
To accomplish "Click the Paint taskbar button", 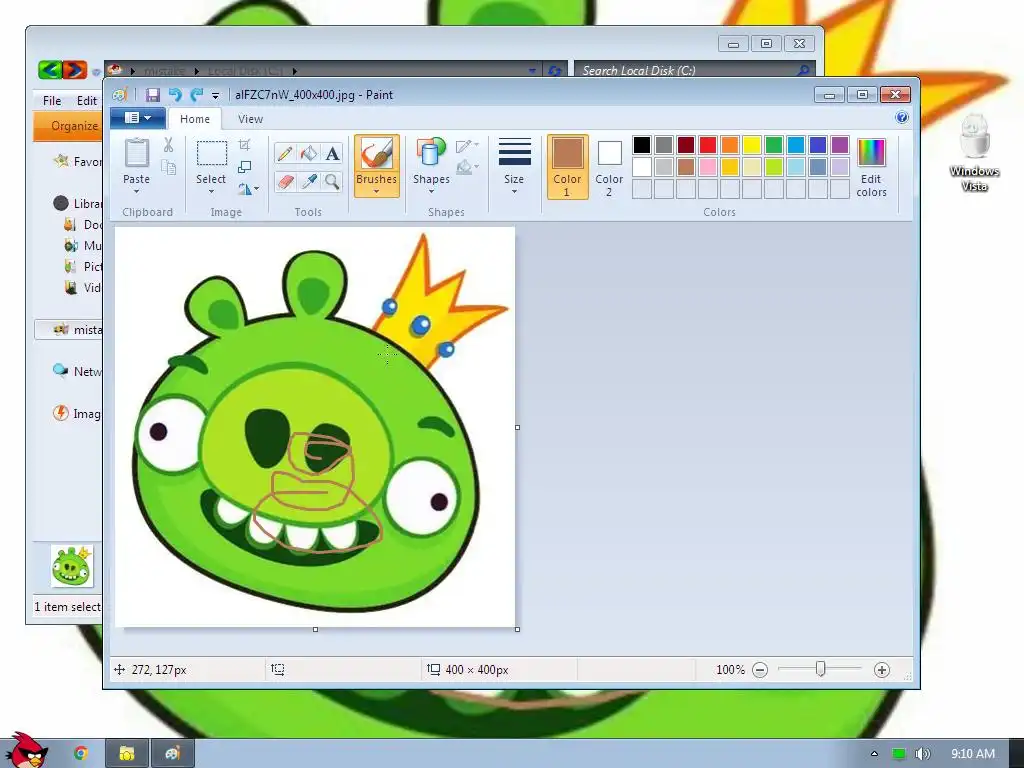I will [x=172, y=753].
